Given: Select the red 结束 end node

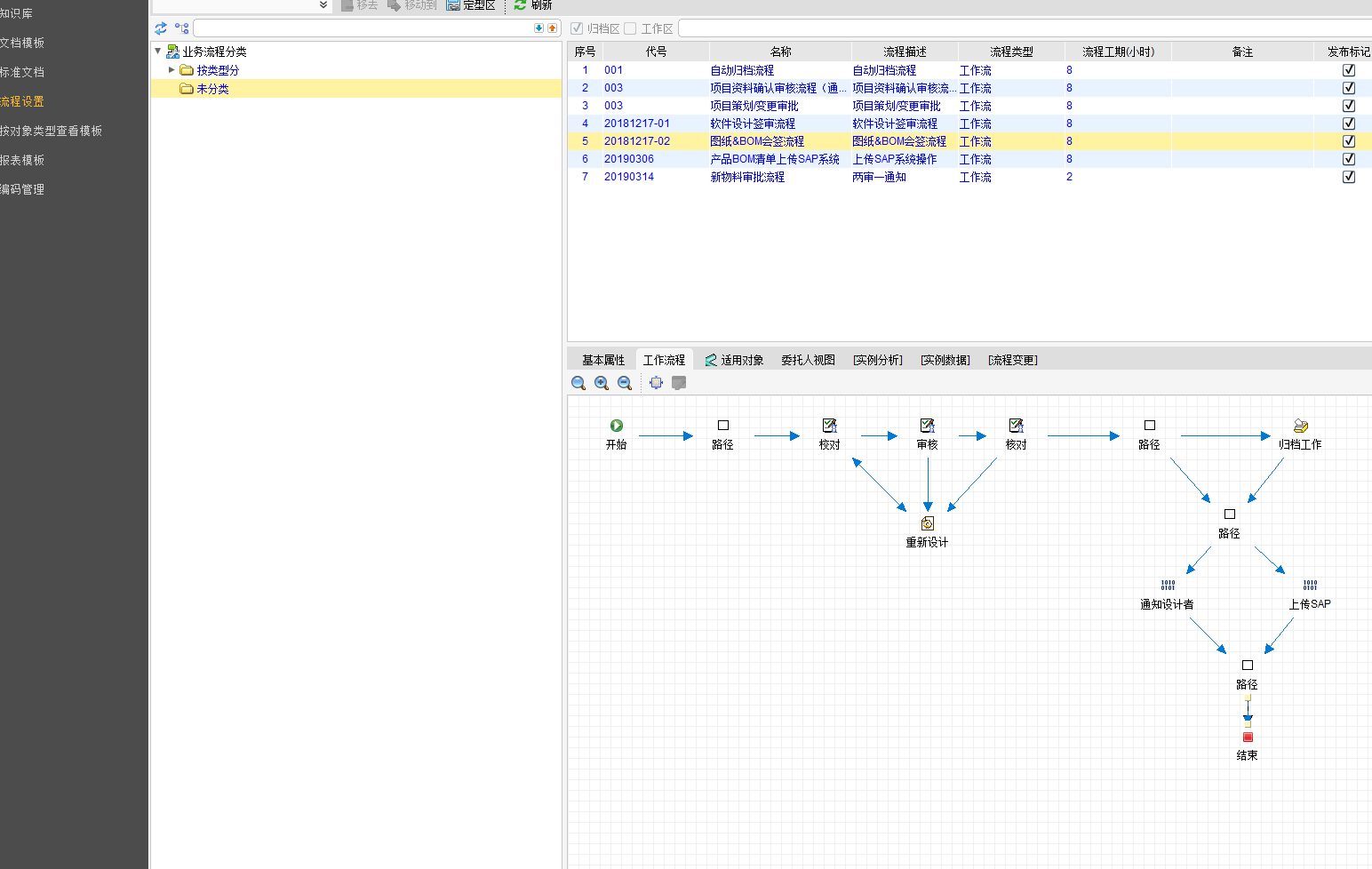Looking at the screenshot, I should 1247,737.
